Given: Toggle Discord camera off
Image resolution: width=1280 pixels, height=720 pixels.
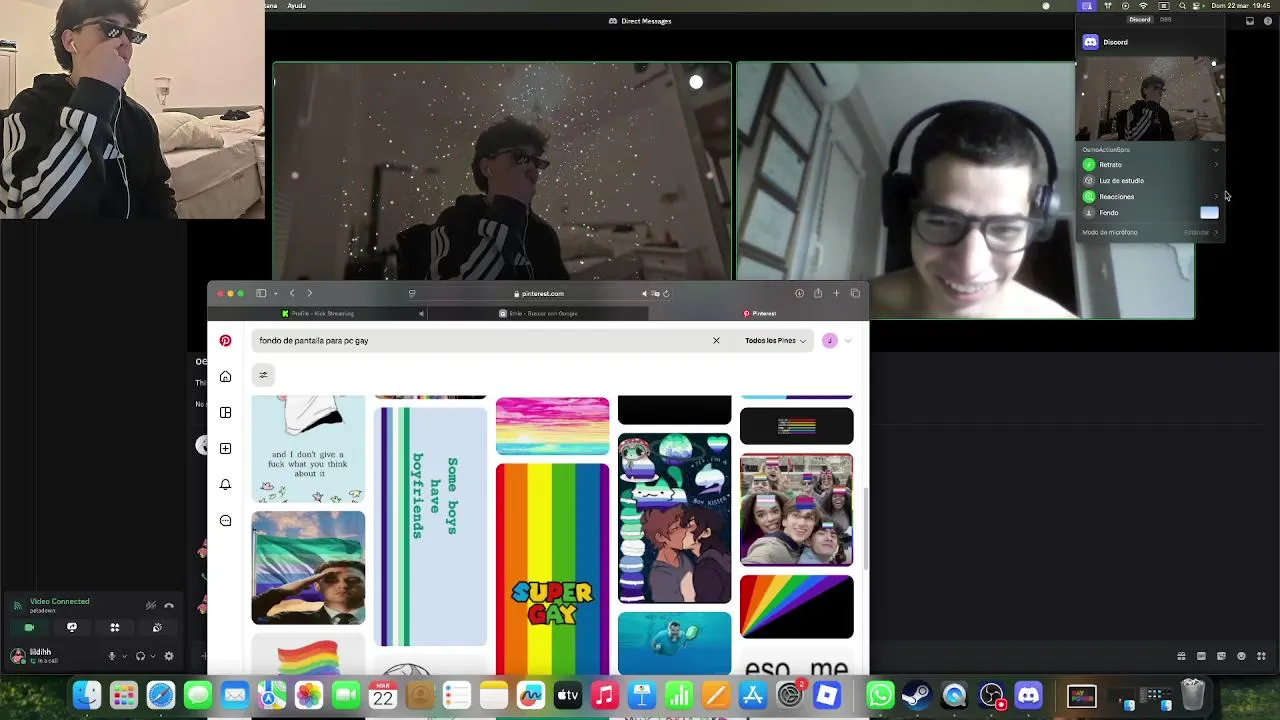Looking at the screenshot, I should tap(29, 627).
